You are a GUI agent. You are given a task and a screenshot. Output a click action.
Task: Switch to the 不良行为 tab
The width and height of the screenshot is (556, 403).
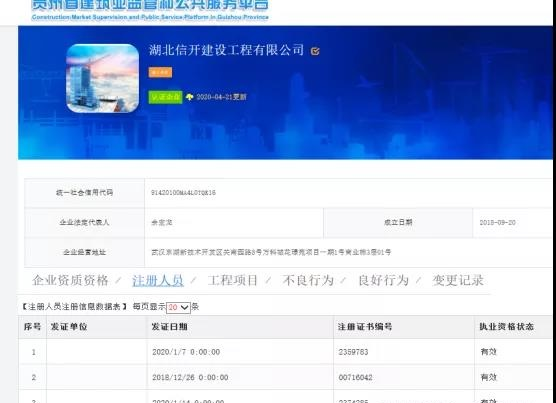click(x=308, y=280)
